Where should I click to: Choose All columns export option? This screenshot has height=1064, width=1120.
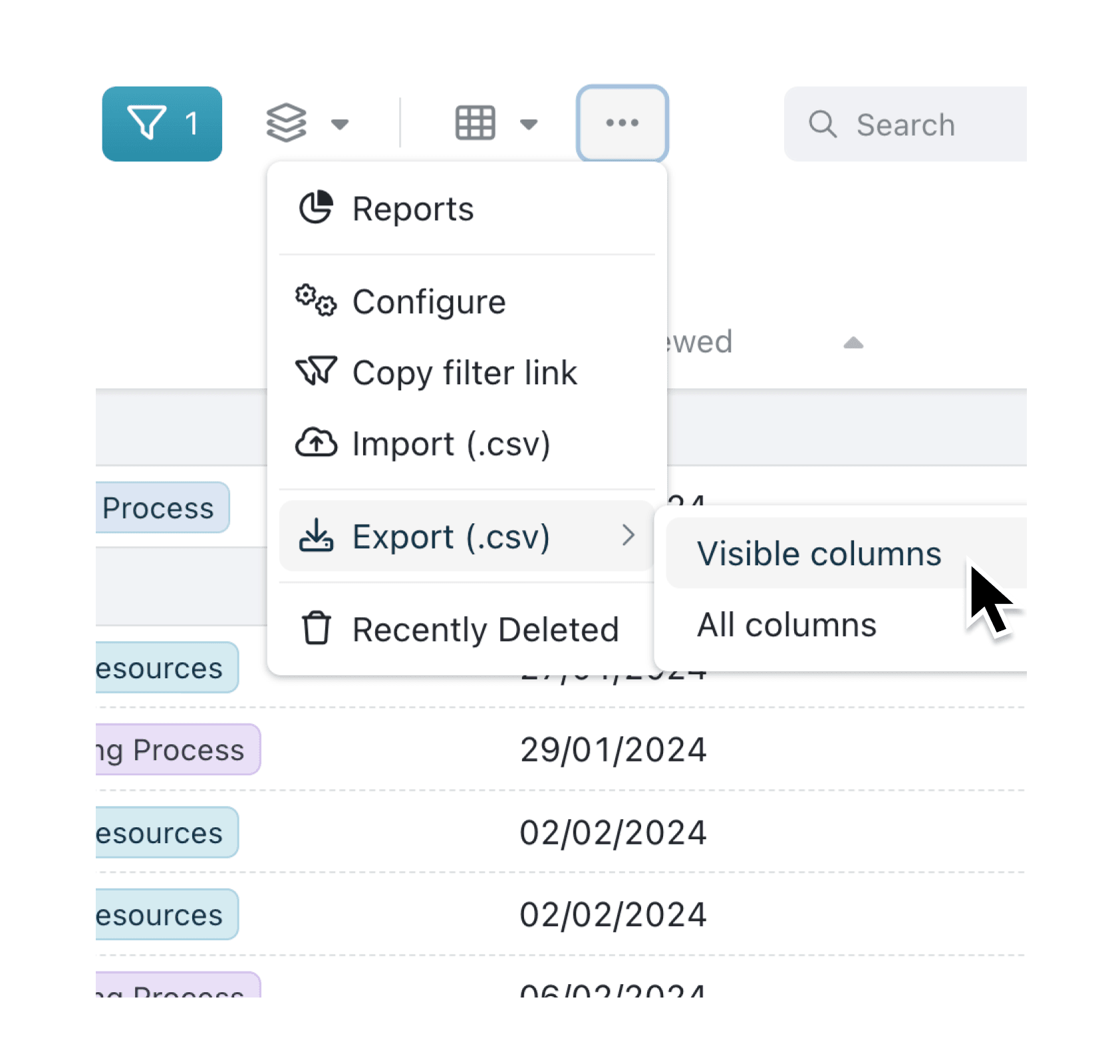tap(786, 624)
